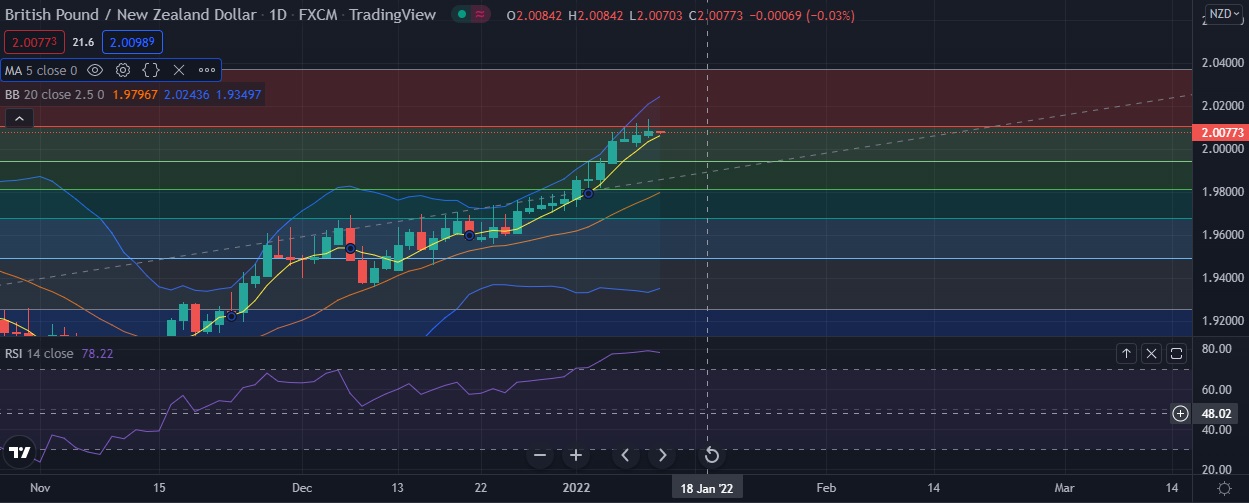Select the MA 5 close indicator label
1249x503 pixels.
point(41,70)
